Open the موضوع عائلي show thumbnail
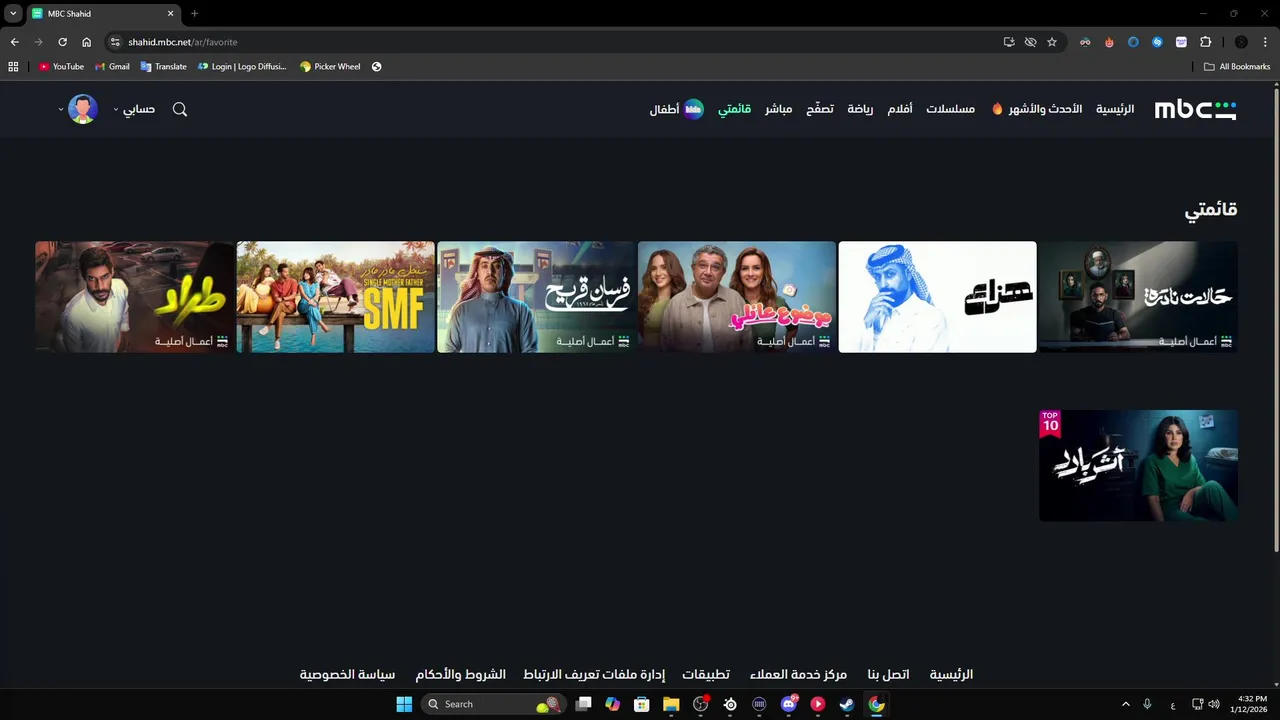 point(737,297)
